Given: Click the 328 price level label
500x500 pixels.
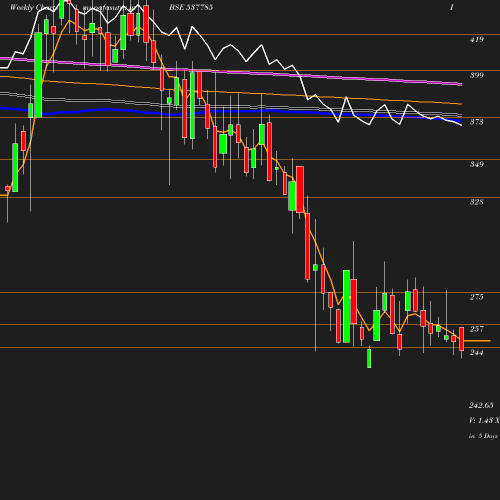Looking at the screenshot, I should [477, 202].
